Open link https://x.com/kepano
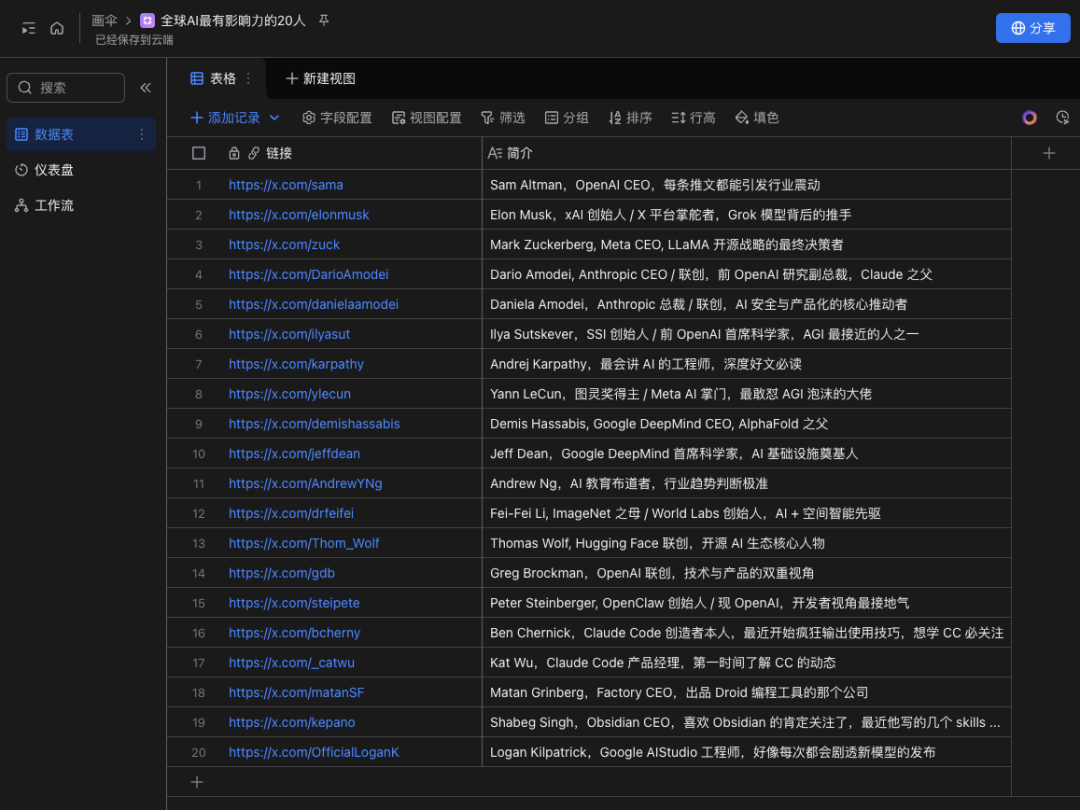This screenshot has height=810, width=1080. [292, 722]
